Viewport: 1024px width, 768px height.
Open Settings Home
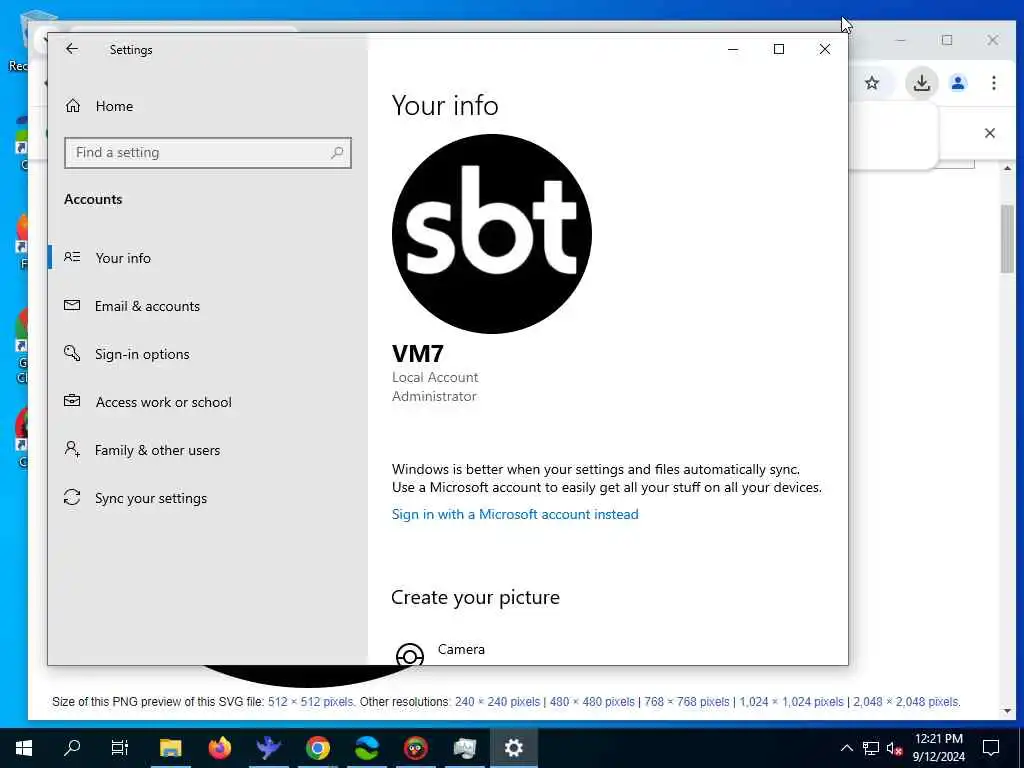[x=99, y=106]
